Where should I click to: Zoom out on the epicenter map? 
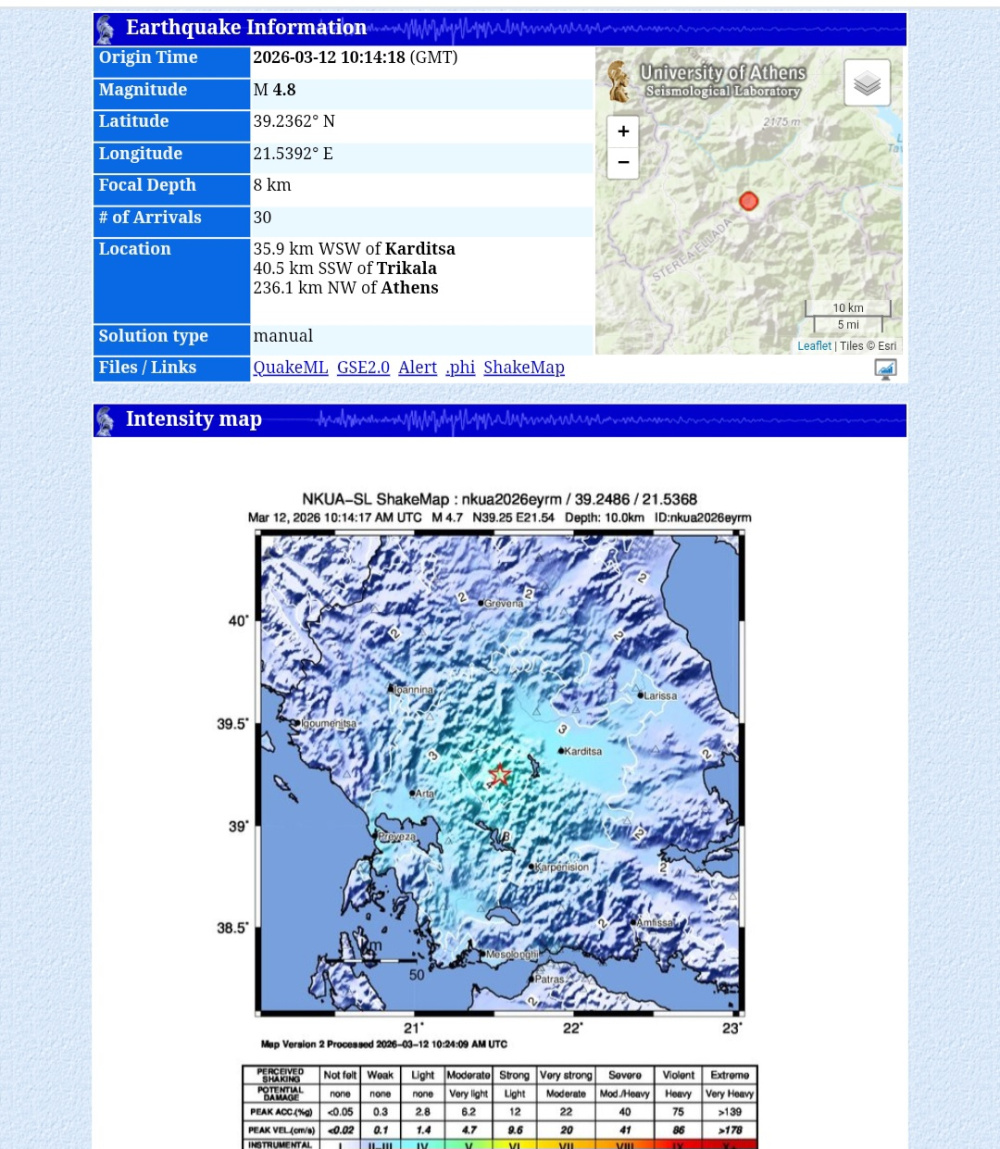click(622, 162)
